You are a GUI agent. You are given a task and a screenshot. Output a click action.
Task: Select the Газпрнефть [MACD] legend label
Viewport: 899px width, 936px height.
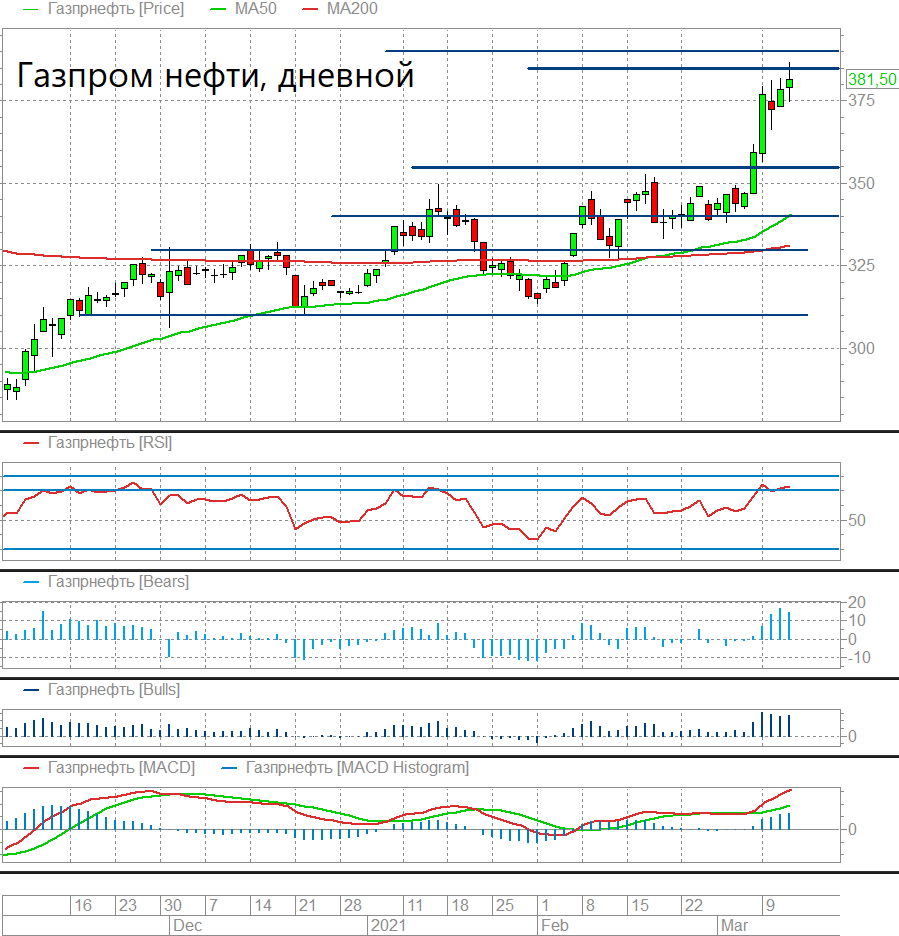click(121, 767)
